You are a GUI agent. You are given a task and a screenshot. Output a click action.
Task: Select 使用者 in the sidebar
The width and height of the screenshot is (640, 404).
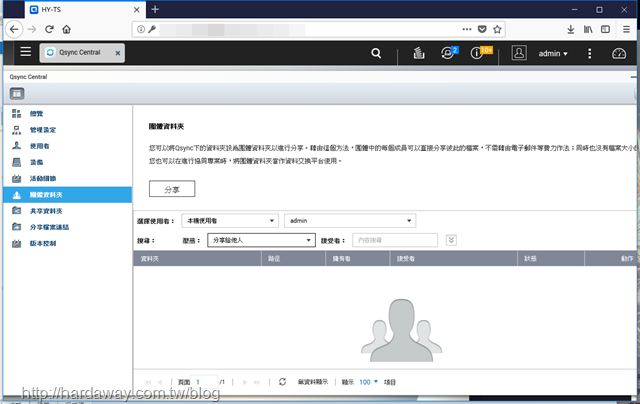point(40,146)
